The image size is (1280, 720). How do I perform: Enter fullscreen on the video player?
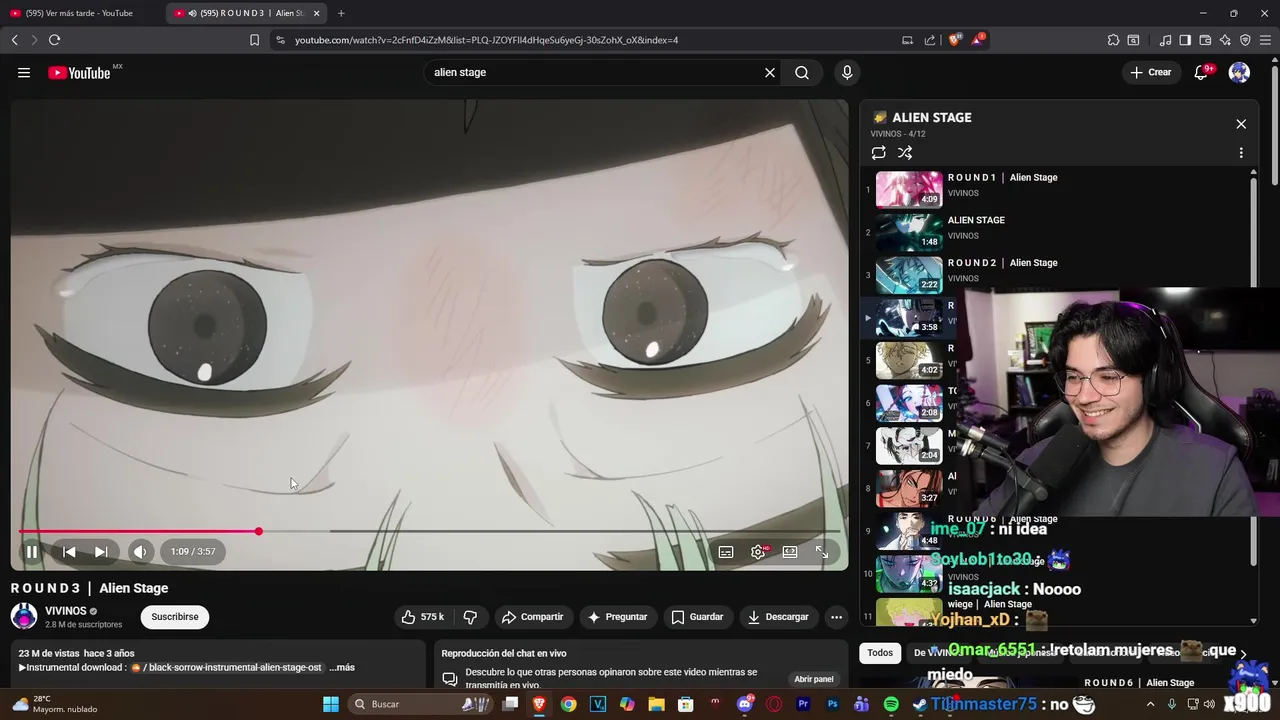click(x=822, y=552)
